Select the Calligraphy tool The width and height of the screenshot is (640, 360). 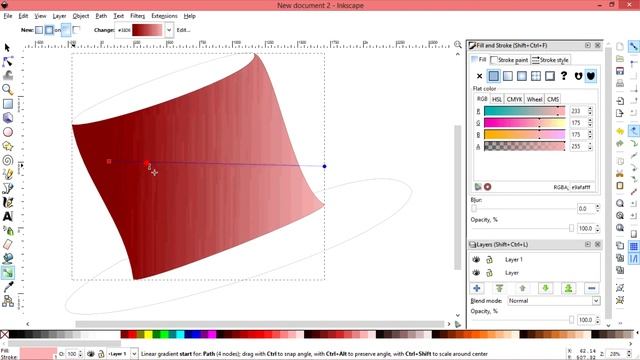[x=7, y=202]
